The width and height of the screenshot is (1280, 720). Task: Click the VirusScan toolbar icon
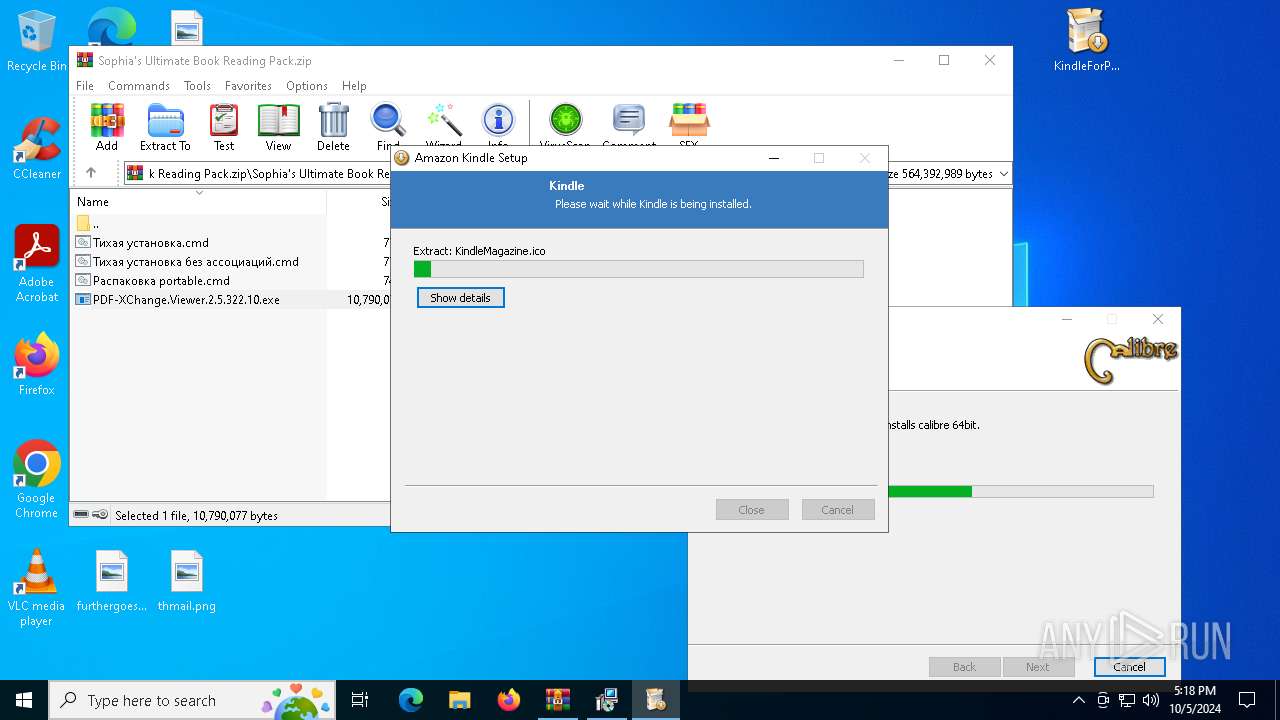[x=565, y=127]
